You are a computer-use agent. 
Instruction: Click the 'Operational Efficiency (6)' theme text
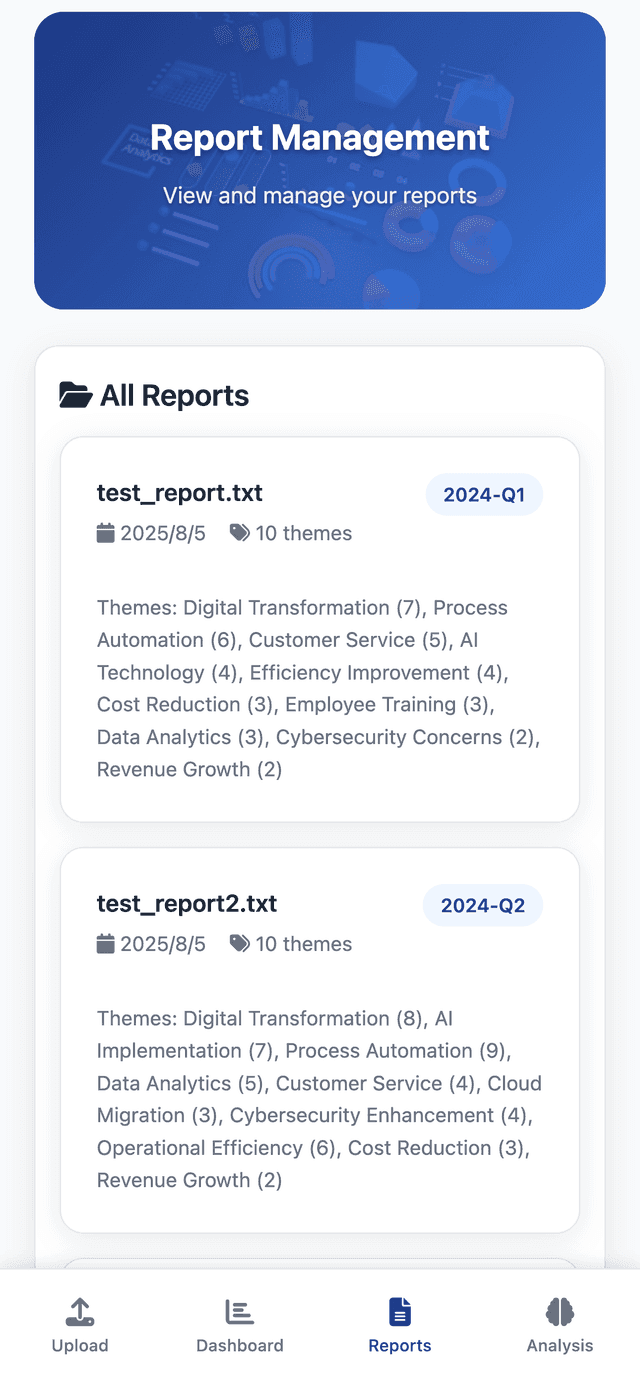pos(216,1148)
